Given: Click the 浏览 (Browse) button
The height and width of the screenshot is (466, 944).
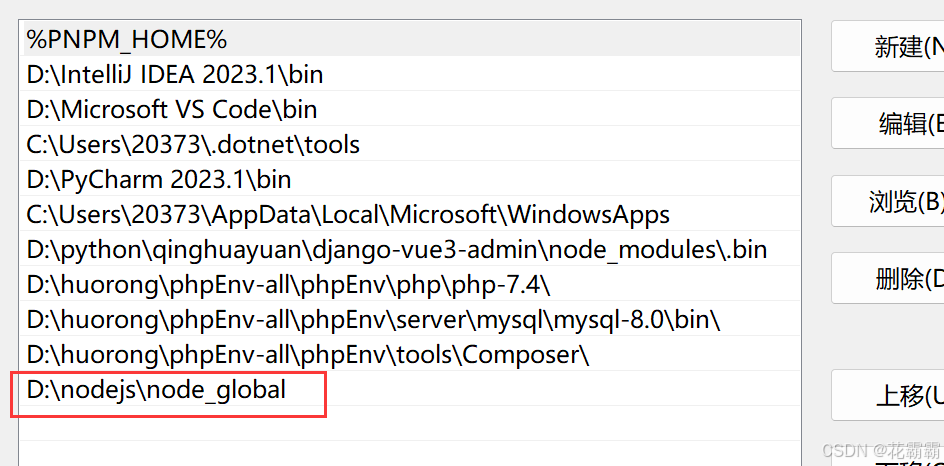Looking at the screenshot, I should coord(888,201).
